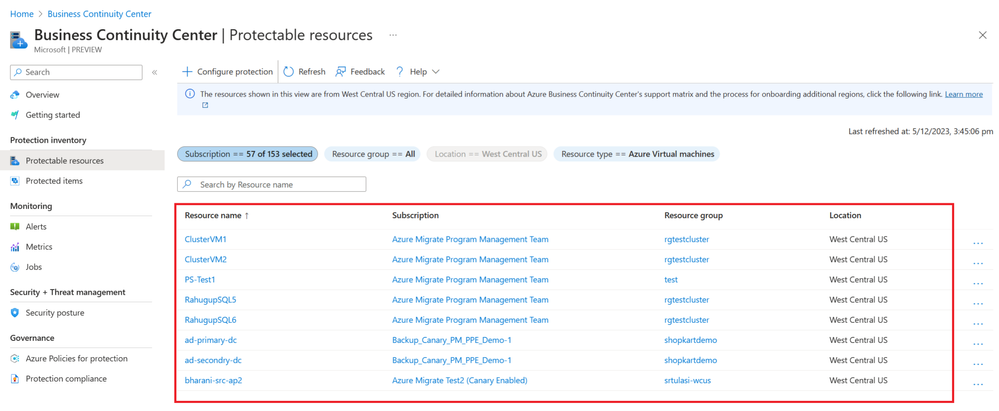The image size is (999, 411).
Task: Open subscription link in ClusterVM1 row
Action: pyautogui.click(x=470, y=240)
